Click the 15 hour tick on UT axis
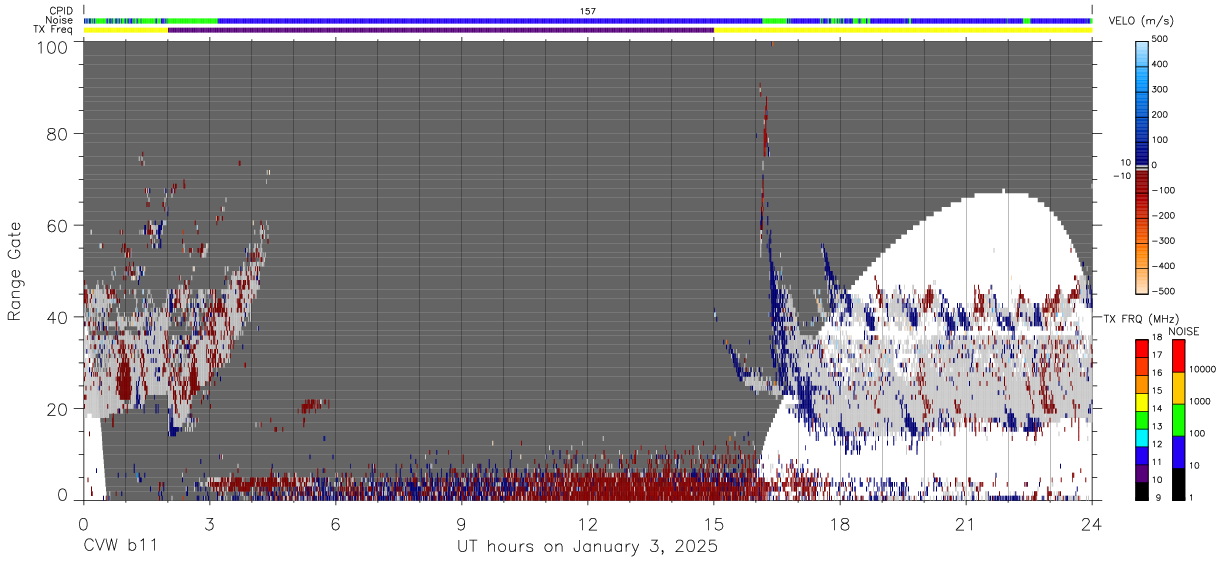Screen dimensions: 1228x567 [x=714, y=523]
